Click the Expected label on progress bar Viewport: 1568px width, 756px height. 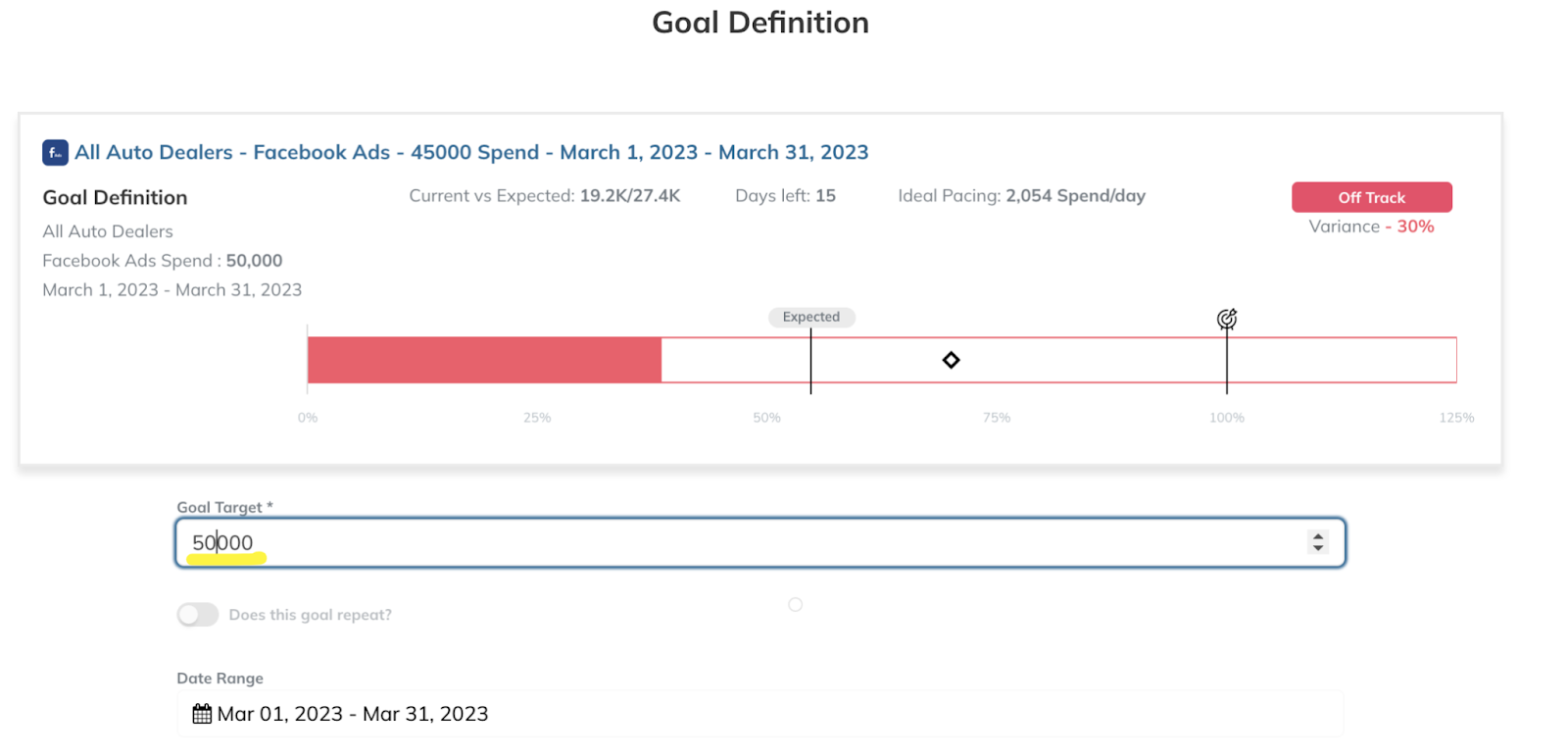coord(811,317)
